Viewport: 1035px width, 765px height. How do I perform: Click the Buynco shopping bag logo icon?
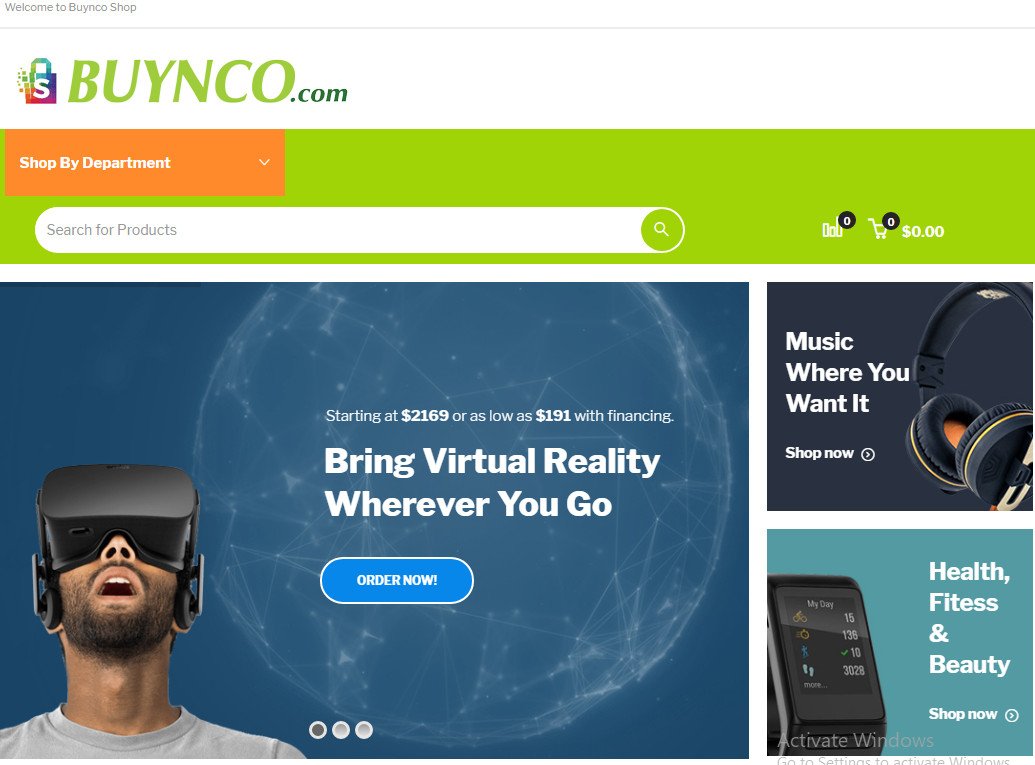pyautogui.click(x=37, y=81)
